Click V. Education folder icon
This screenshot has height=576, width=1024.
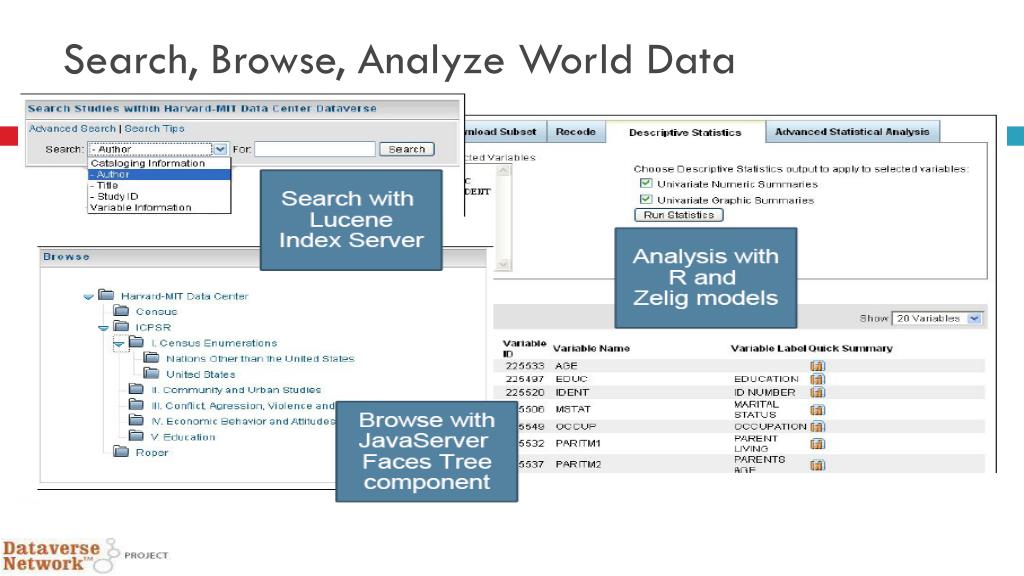pyautogui.click(x=136, y=436)
